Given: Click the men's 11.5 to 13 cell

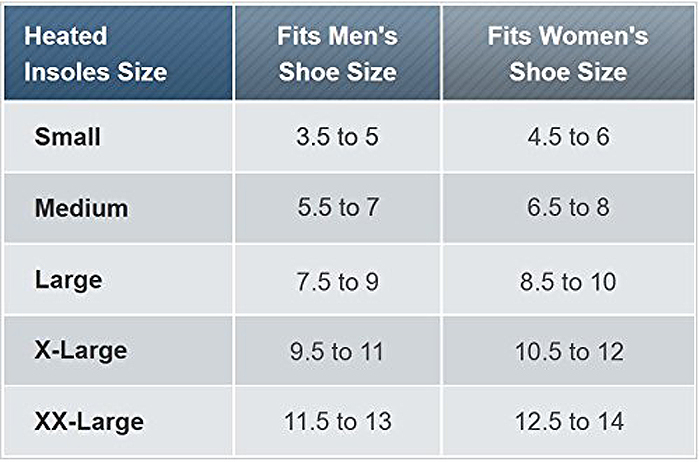Looking at the screenshot, I should click(338, 422).
